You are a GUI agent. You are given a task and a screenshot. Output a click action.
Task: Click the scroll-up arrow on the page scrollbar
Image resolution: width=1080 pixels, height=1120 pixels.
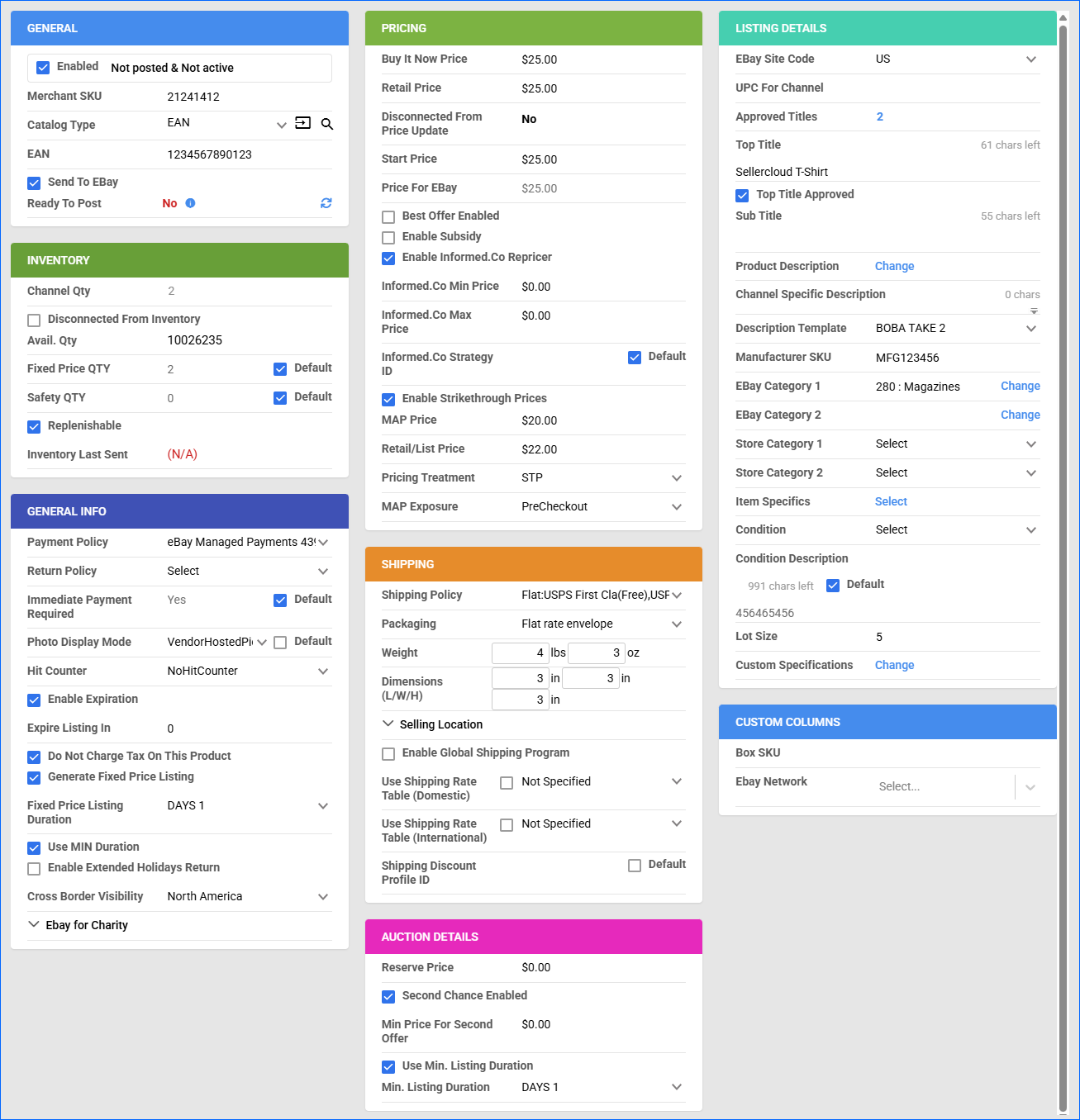tap(1063, 17)
